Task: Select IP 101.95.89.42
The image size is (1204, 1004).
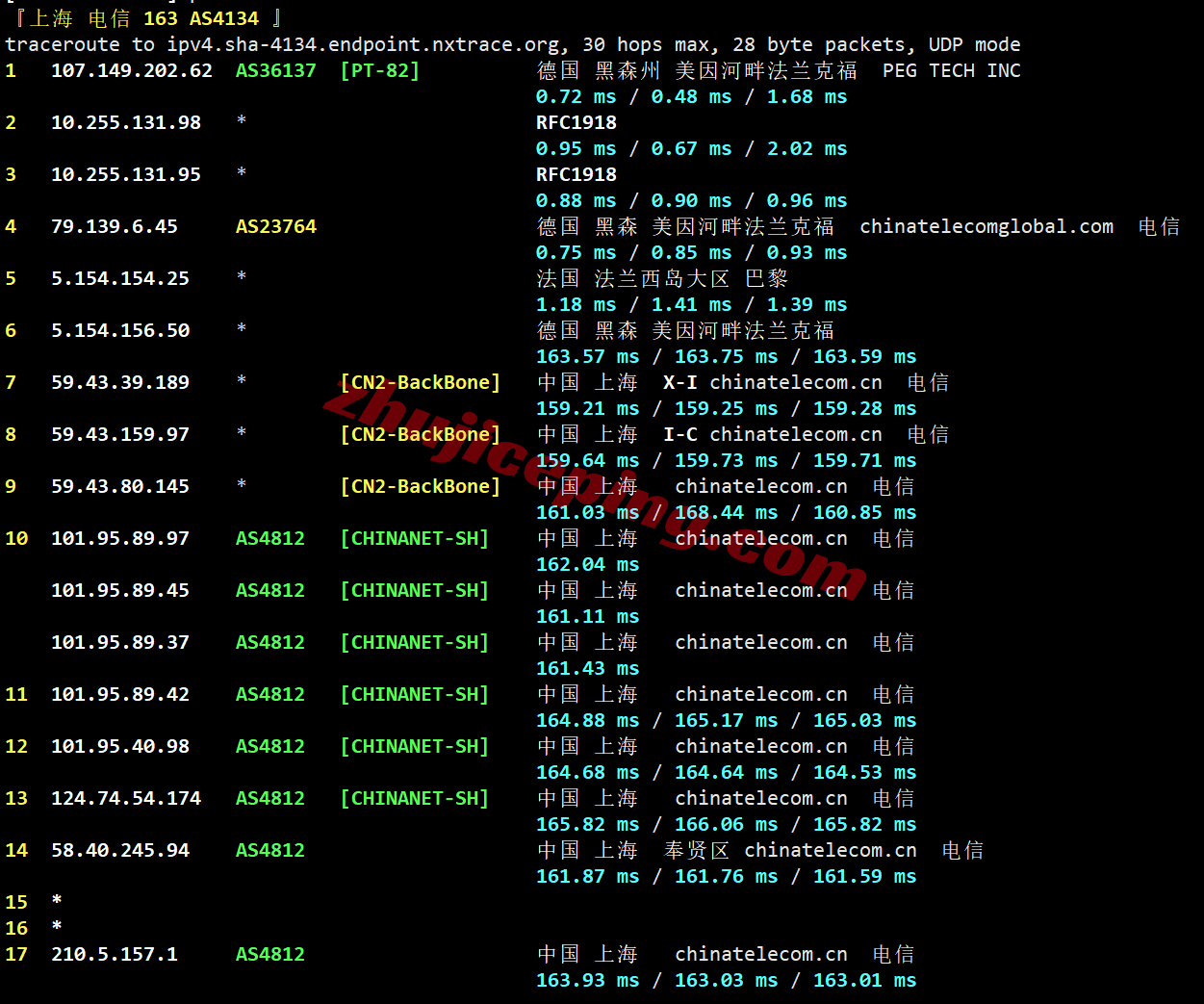Action: tap(120, 694)
